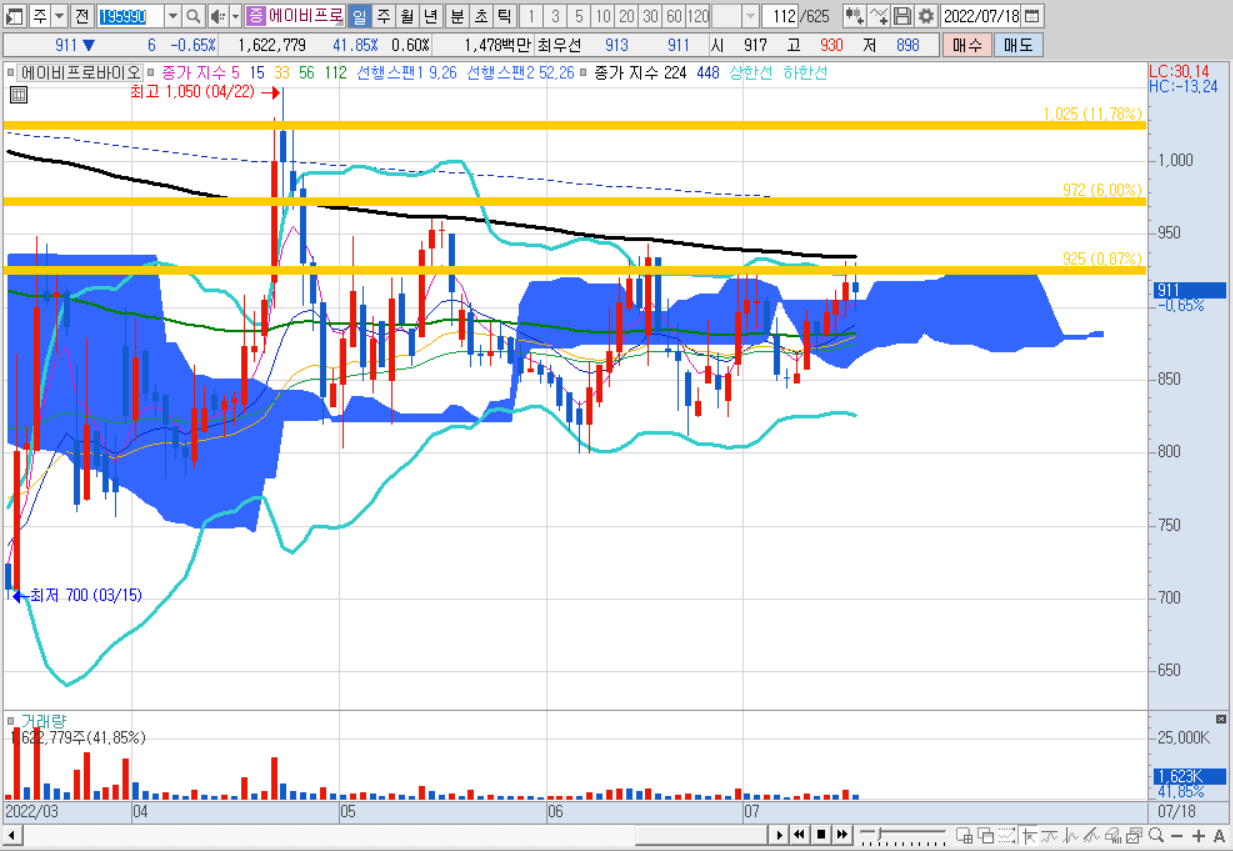Image resolution: width=1233 pixels, height=851 pixels.
Task: Click the magnifier zoom icon in the bottom toolbar
Action: tap(1157, 836)
